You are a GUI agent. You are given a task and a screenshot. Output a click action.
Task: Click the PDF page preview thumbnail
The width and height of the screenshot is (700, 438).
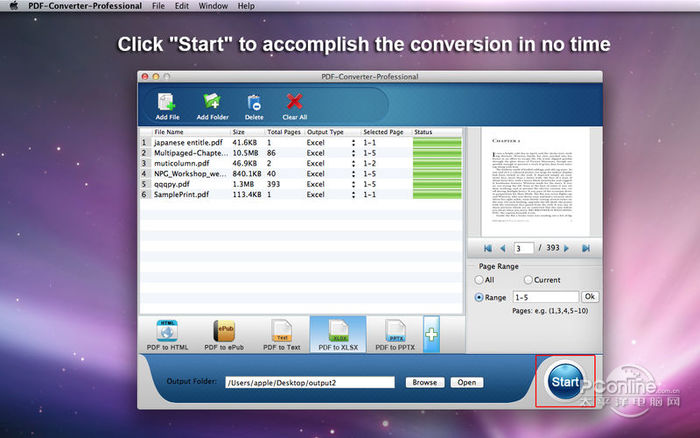[535, 182]
